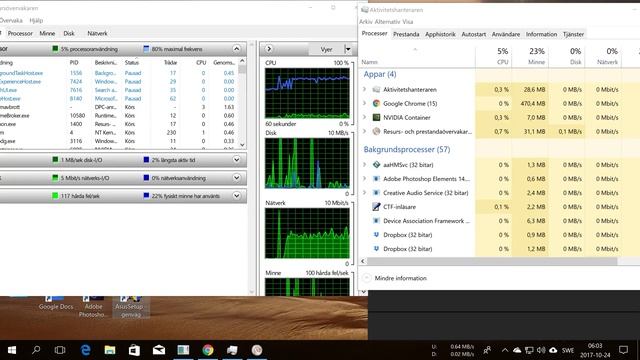Switch to Autostart tab
This screenshot has width=640, height=360.
(473, 34)
